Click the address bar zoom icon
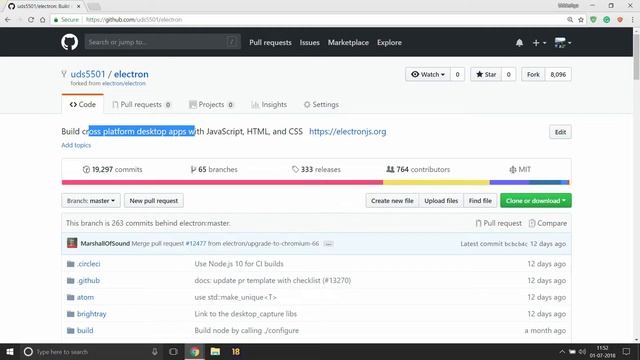The width and height of the screenshot is (640, 360). [x=570, y=20]
